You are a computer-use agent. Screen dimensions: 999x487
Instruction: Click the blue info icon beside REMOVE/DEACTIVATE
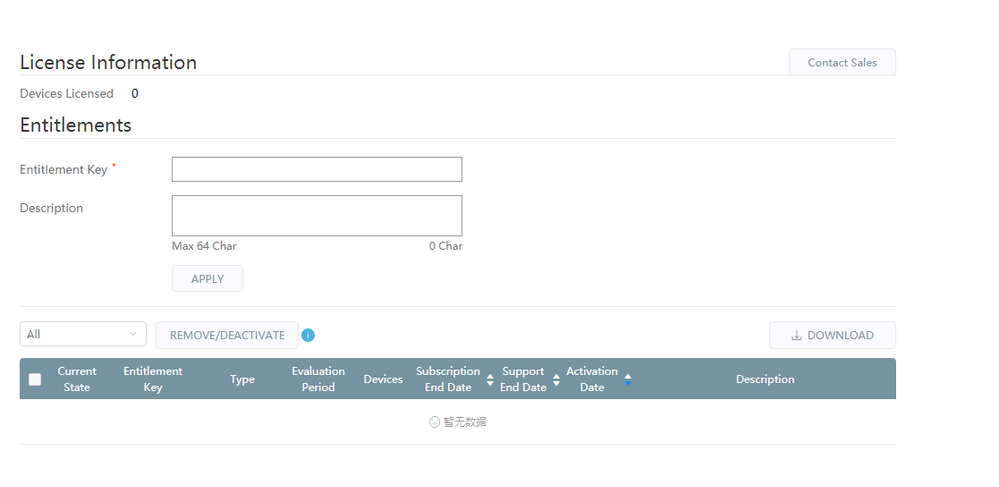click(308, 335)
